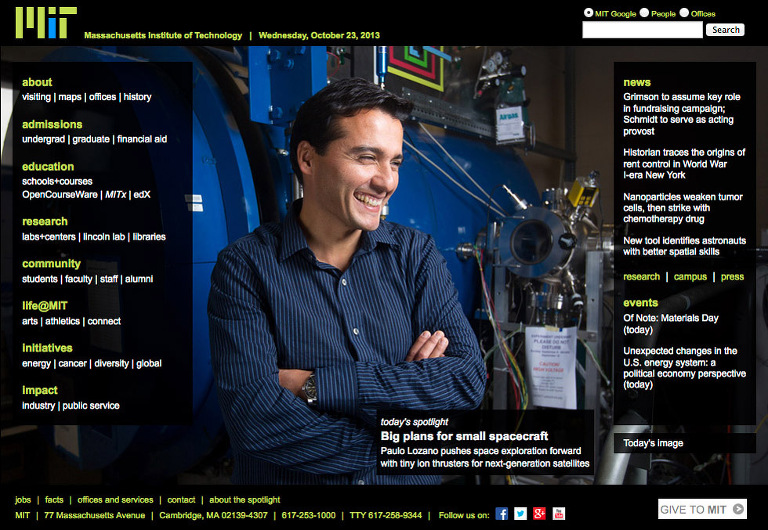Viewport: 768px width, 530px height.
Task: Open the about section heading
Action: (37, 82)
